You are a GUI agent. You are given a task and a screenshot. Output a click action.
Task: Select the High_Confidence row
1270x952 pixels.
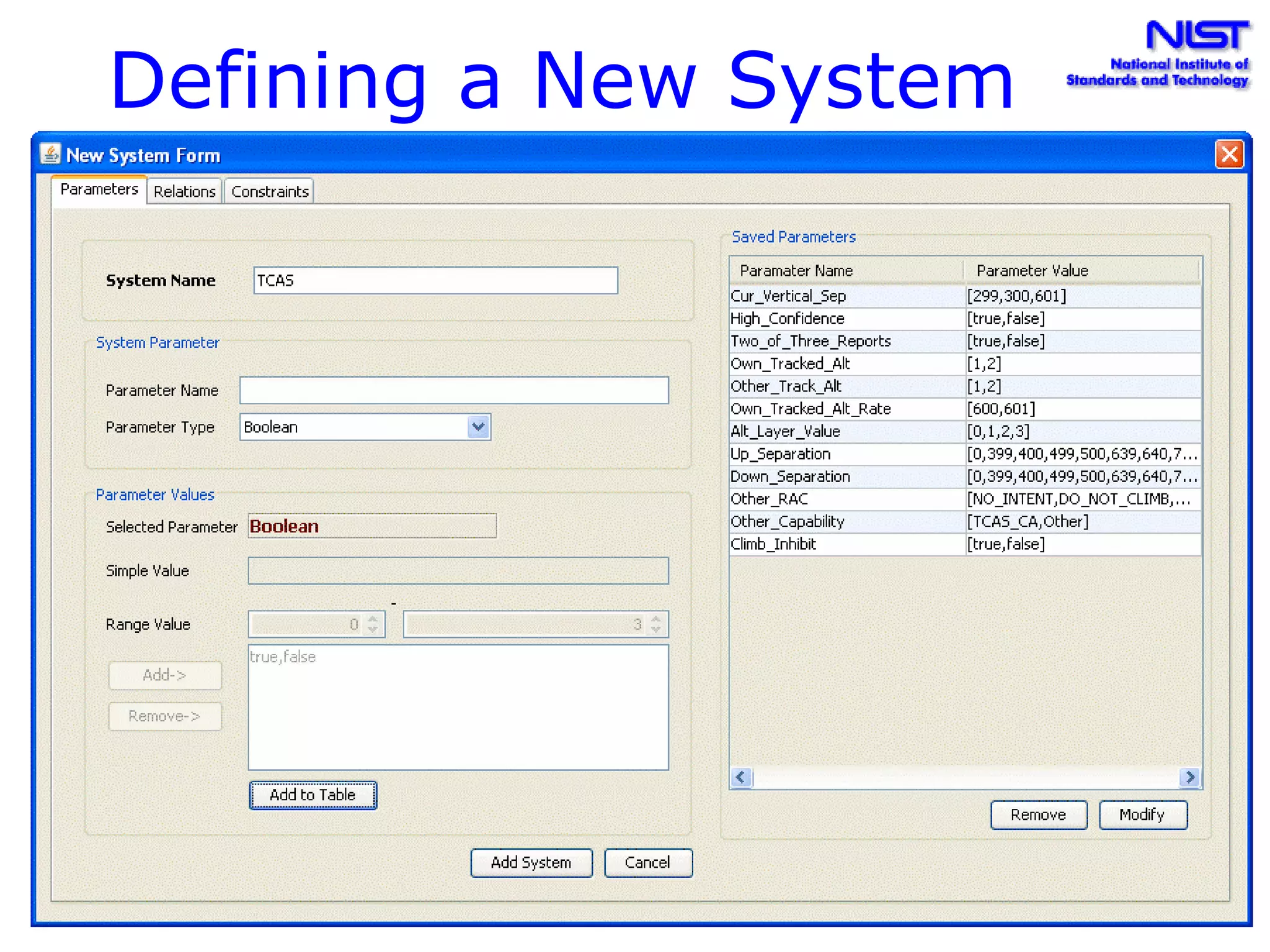[x=966, y=319]
